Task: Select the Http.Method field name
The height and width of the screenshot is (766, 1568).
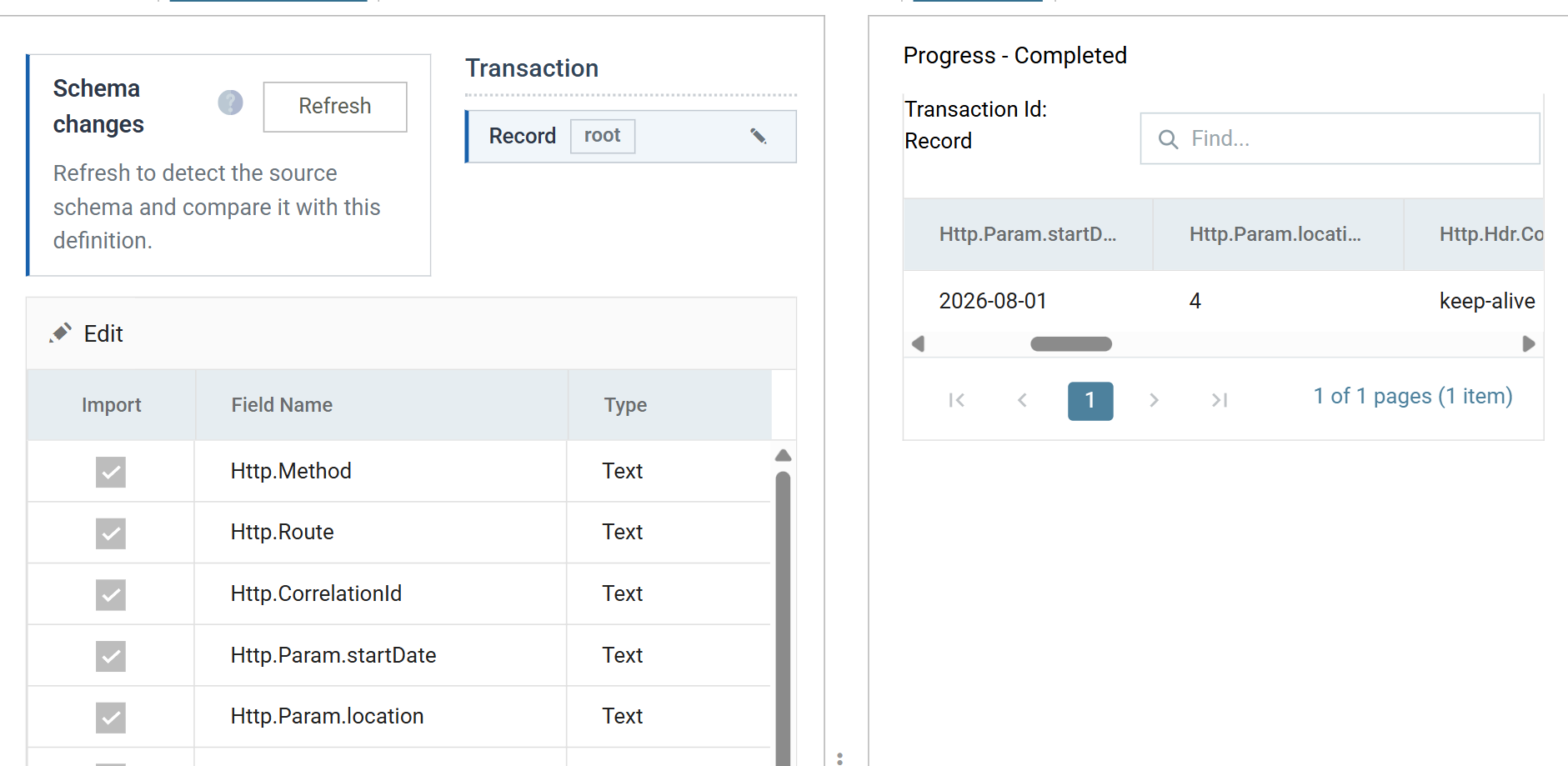Action: [x=291, y=471]
